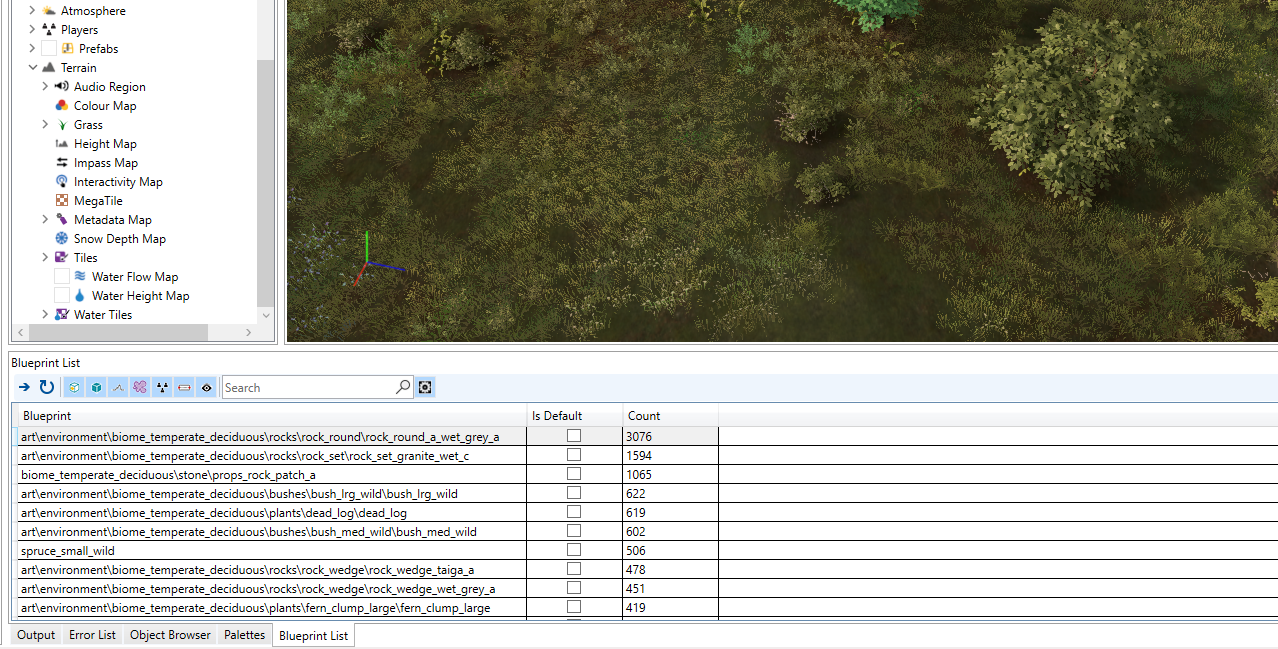This screenshot has height=649, width=1278.
Task: Sort by the Blueprint column header
Action: pyautogui.click(x=272, y=415)
